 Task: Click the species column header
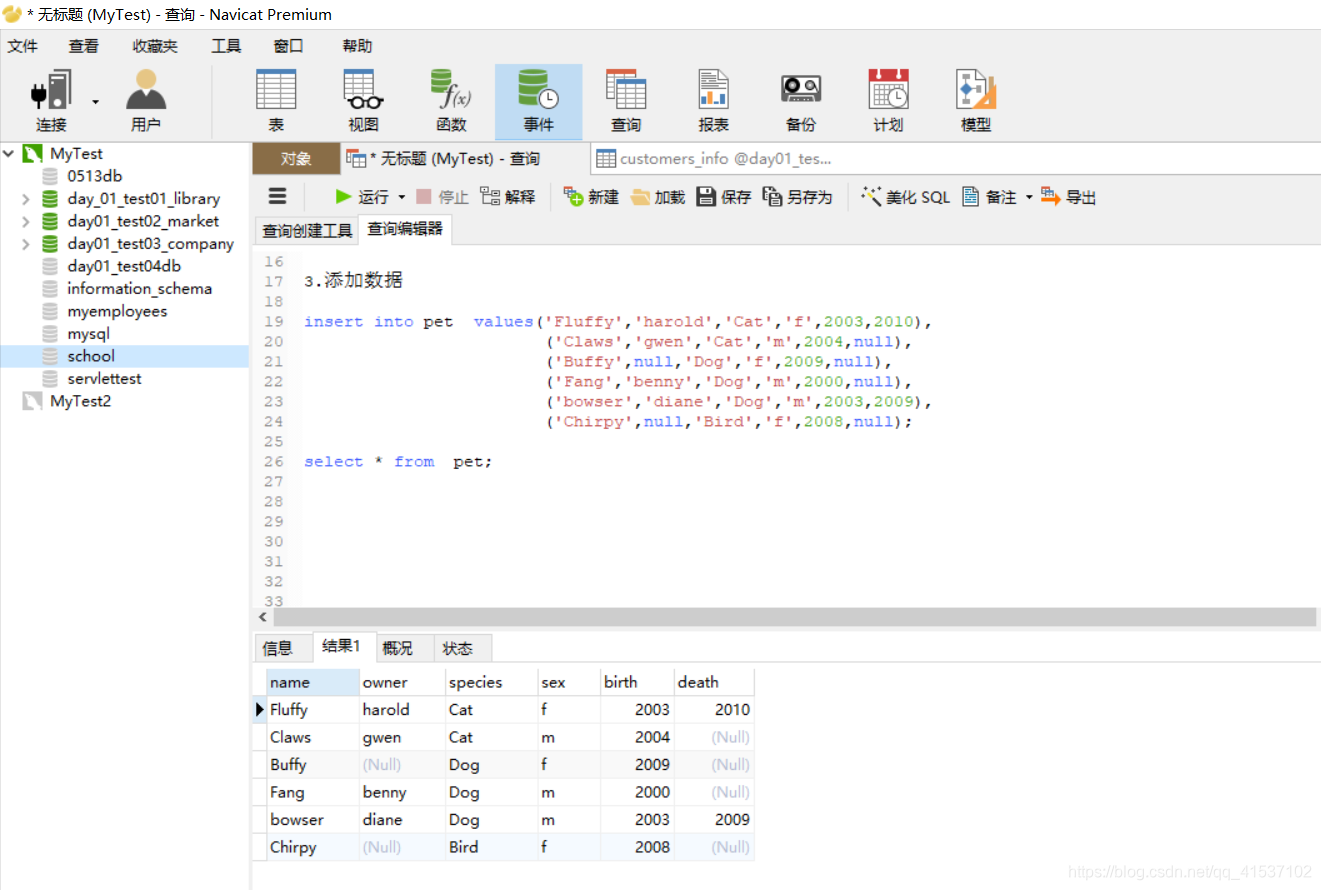click(x=491, y=682)
